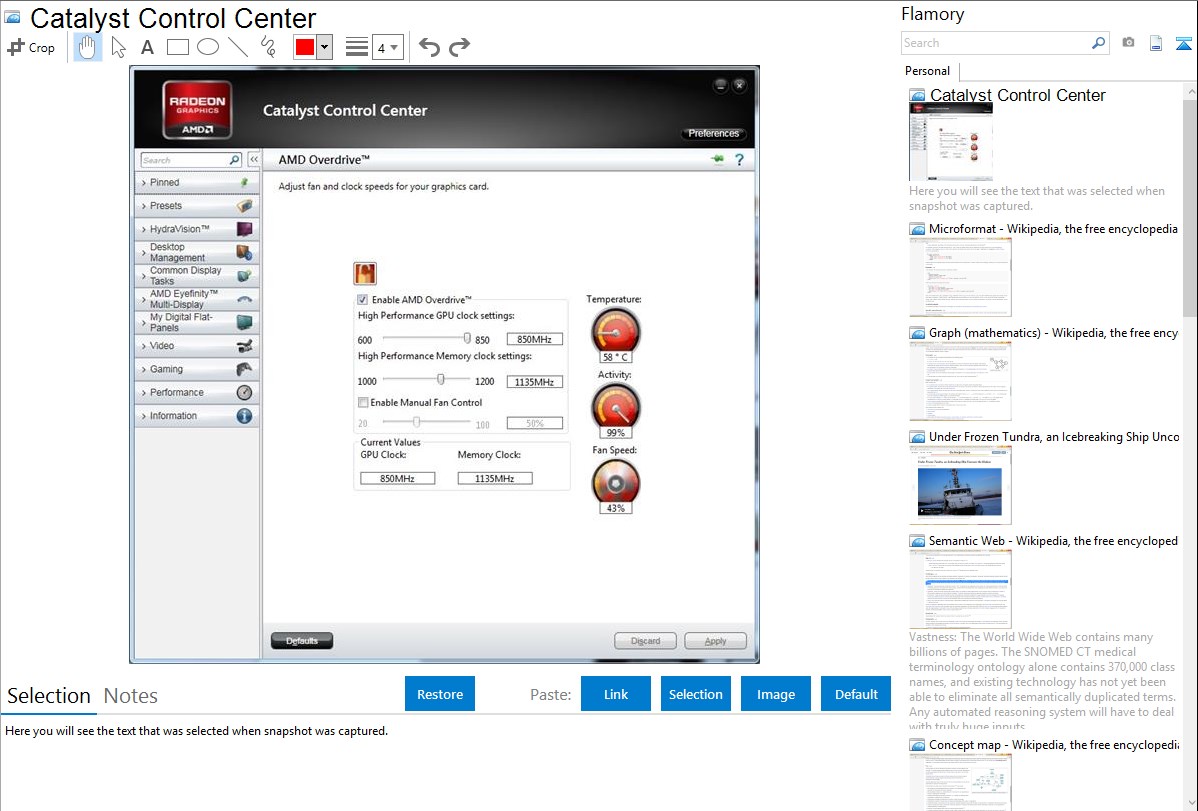Open My Digital Flat-Panels section
The height and width of the screenshot is (811, 1198).
197,323
